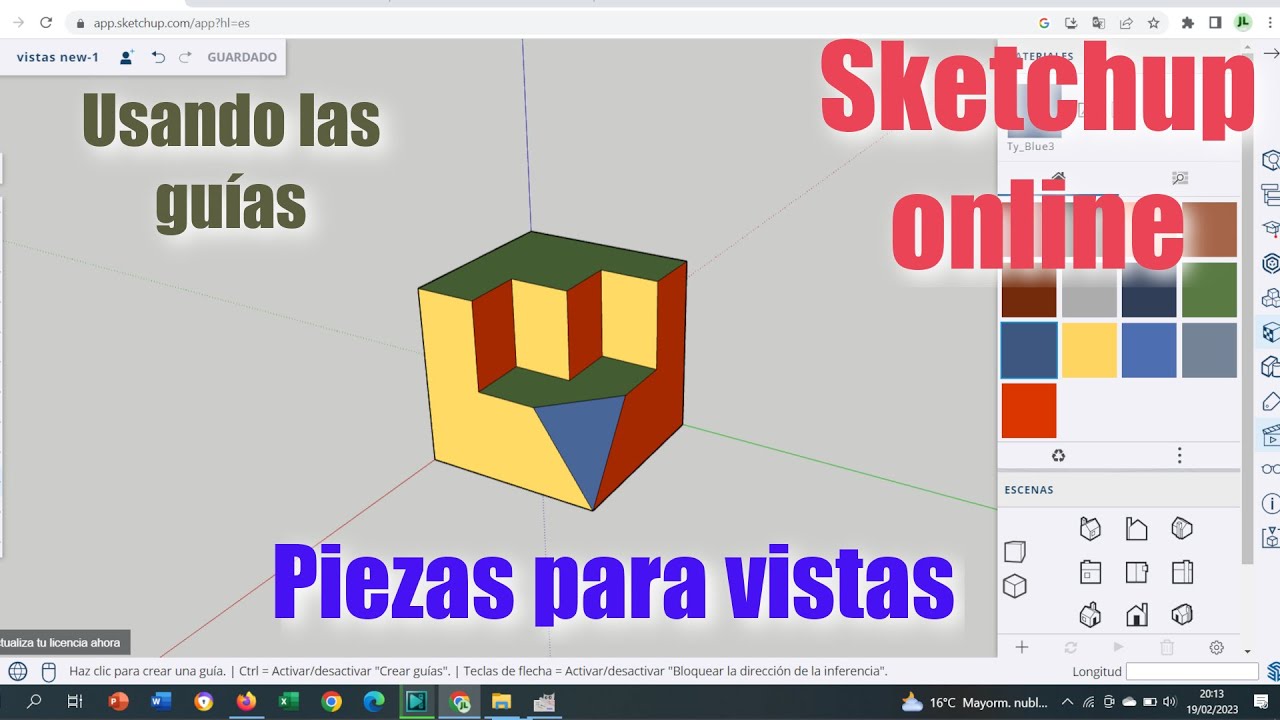Open the browser extensions puzzle icon
The width and height of the screenshot is (1280, 720).
tap(1188, 22)
